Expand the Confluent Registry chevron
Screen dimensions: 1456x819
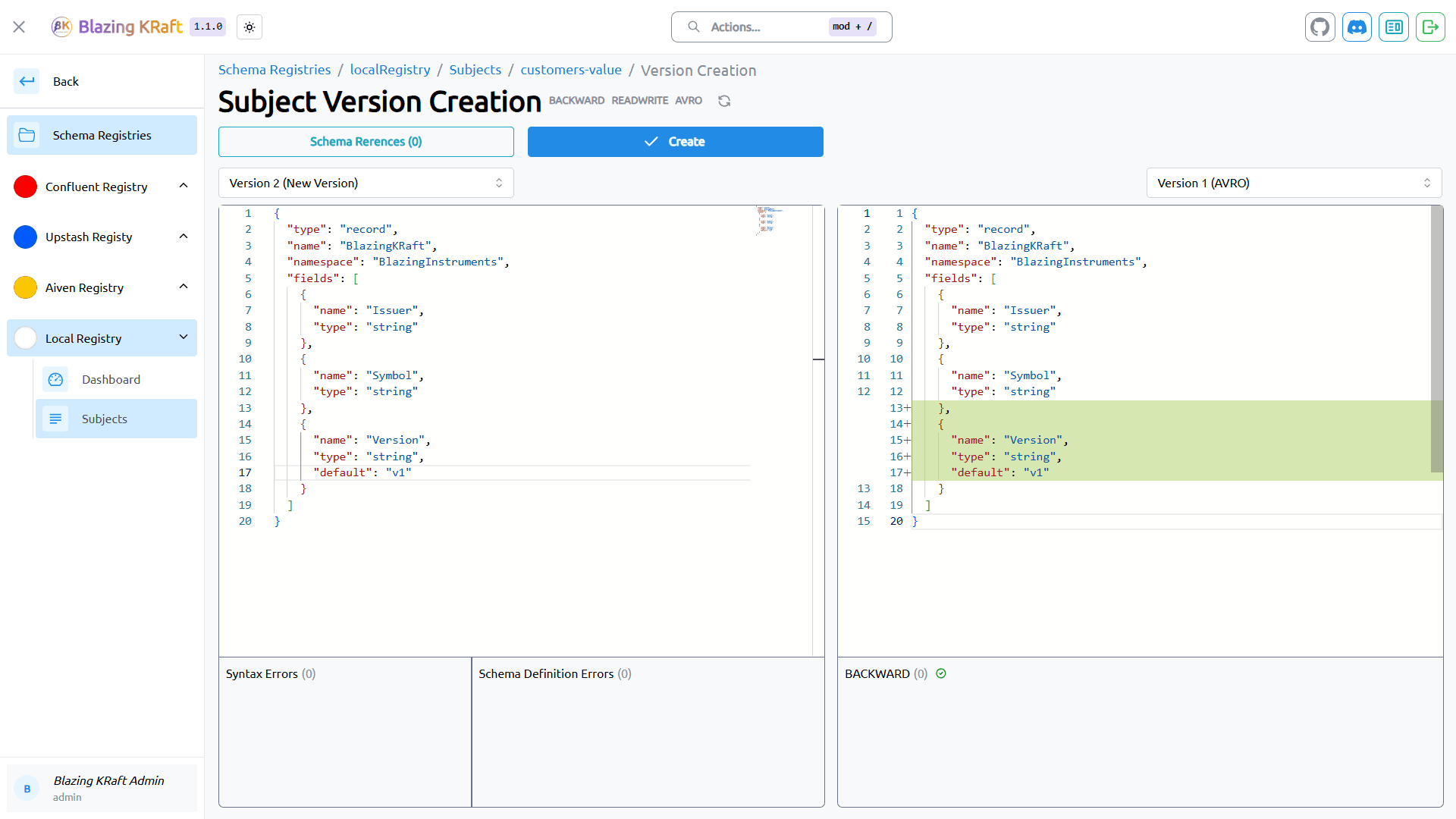(184, 186)
